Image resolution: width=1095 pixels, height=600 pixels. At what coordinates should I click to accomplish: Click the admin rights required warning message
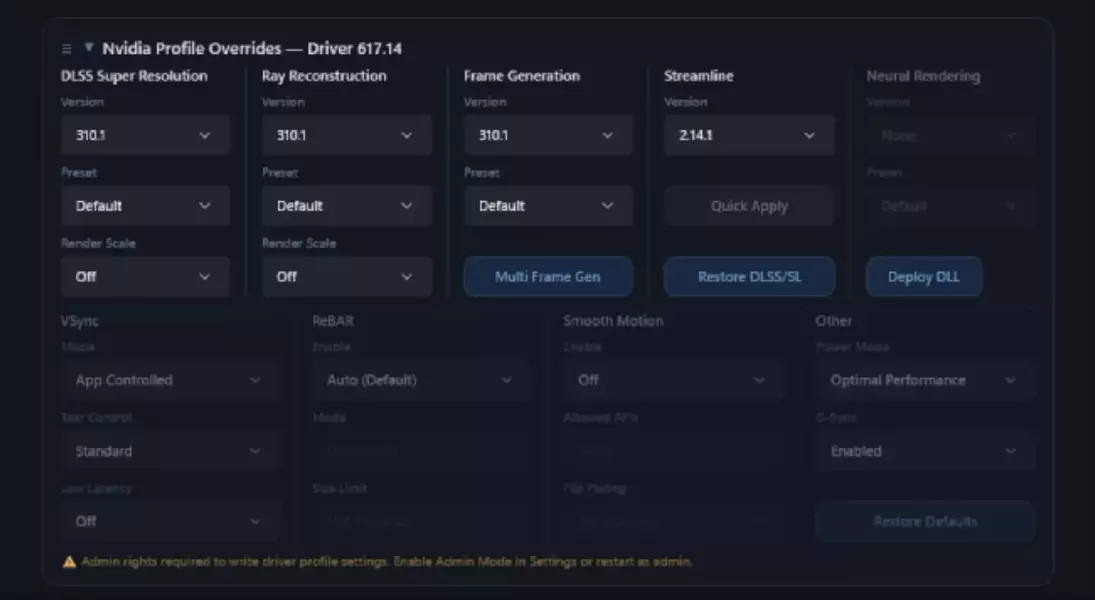pos(387,562)
